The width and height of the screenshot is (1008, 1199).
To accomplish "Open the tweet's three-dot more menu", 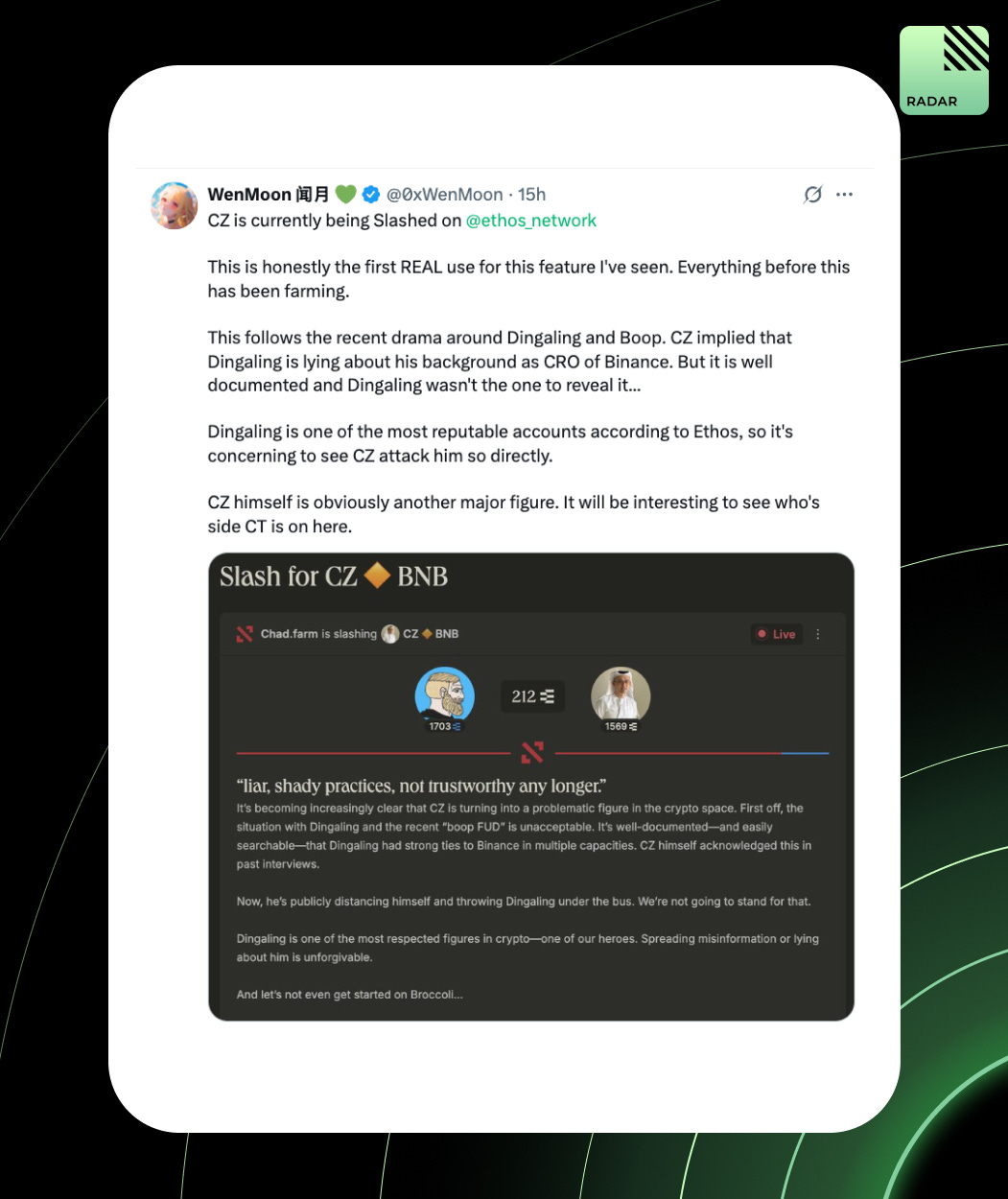I will (844, 195).
